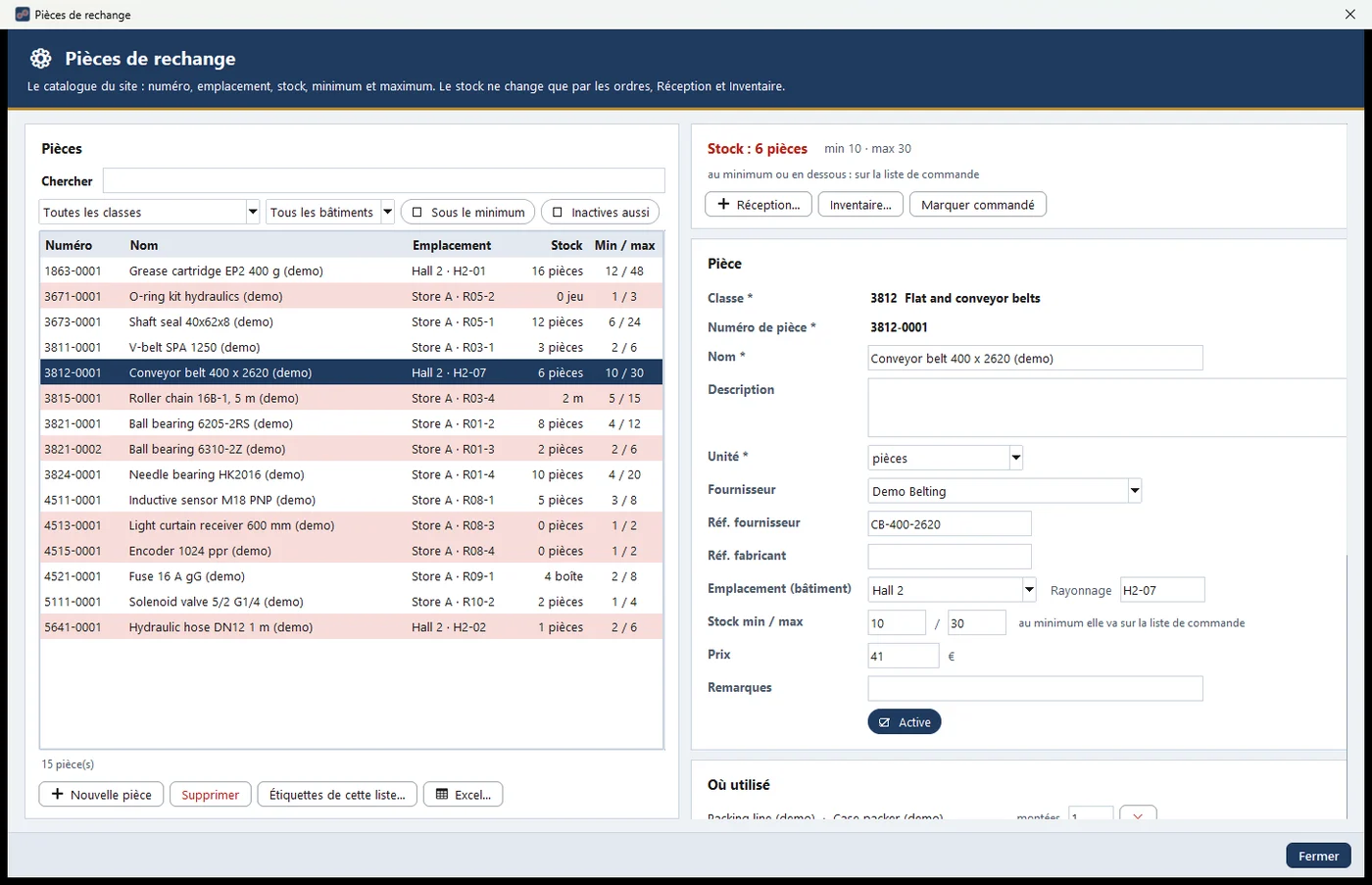The width and height of the screenshot is (1372, 885).
Task: Click the Remarques input field
Action: click(1035, 688)
